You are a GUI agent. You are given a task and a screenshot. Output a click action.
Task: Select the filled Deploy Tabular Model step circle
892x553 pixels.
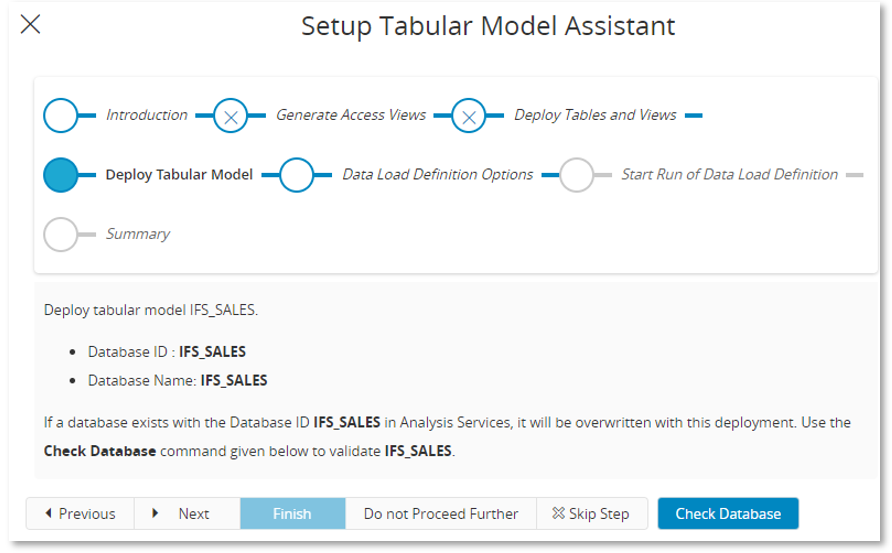61,175
